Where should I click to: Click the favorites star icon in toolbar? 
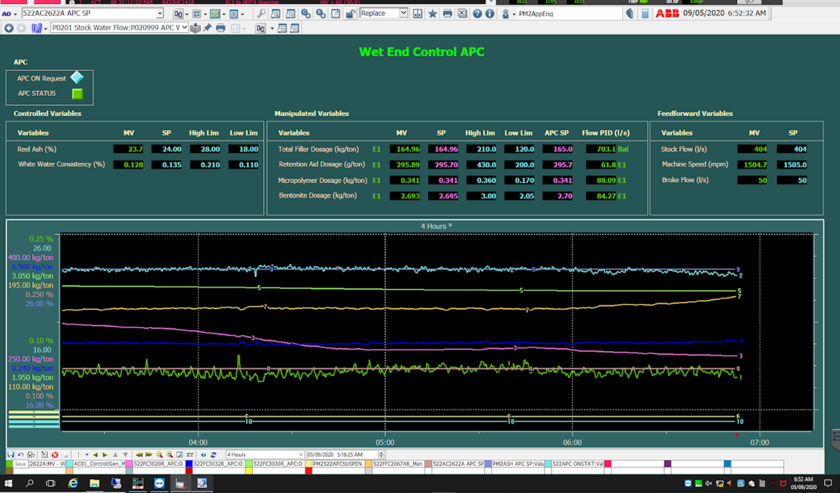coord(432,14)
